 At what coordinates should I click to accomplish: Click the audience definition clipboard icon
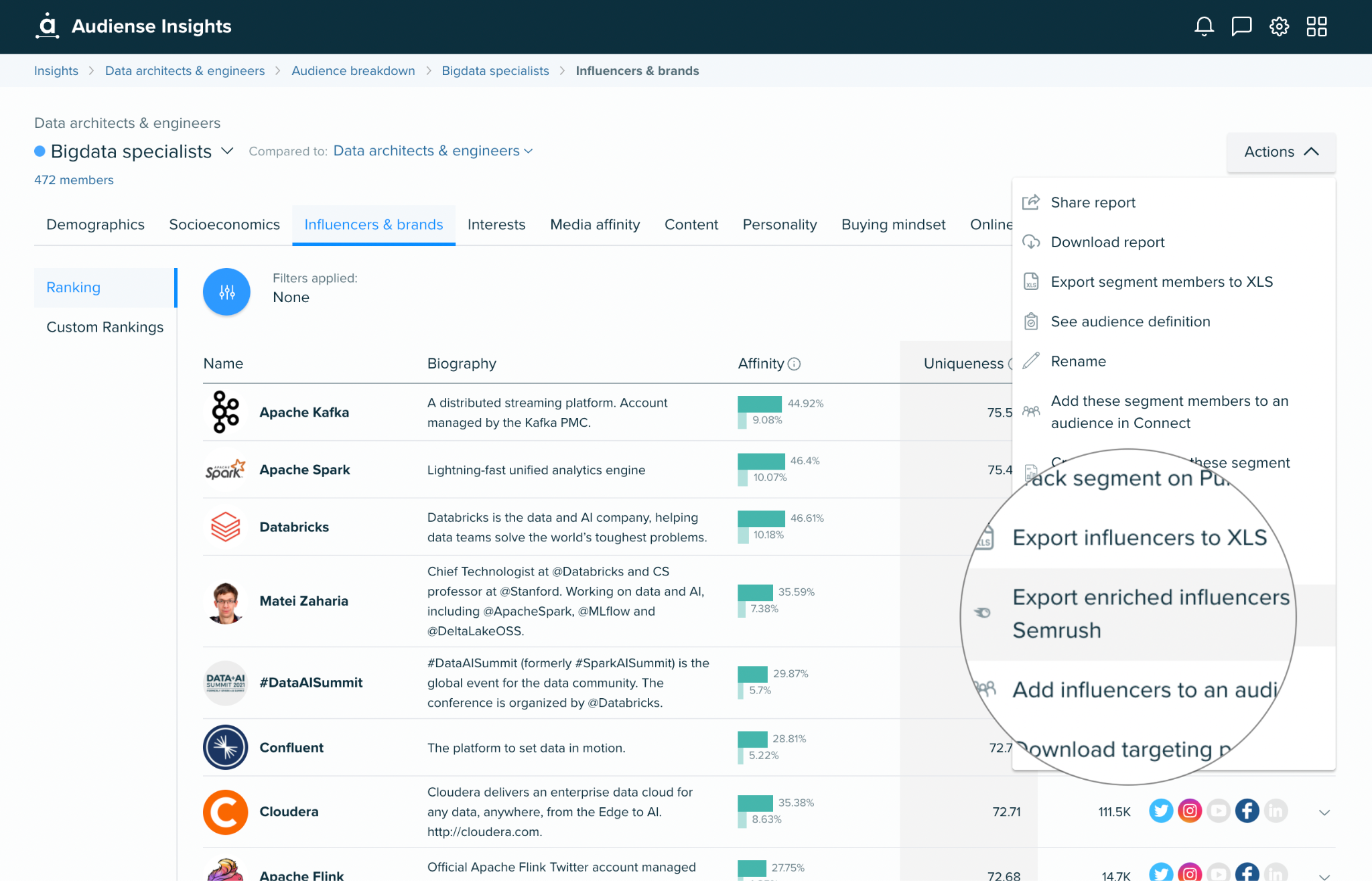(1031, 322)
